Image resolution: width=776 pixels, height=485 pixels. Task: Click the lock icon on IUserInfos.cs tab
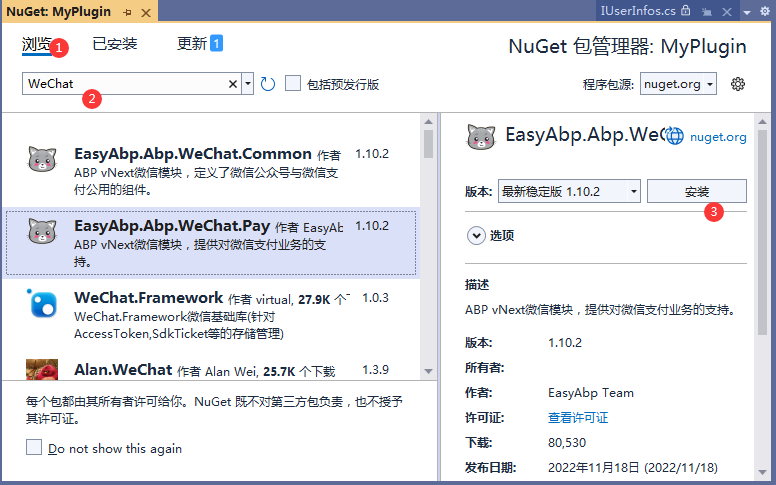coord(685,10)
